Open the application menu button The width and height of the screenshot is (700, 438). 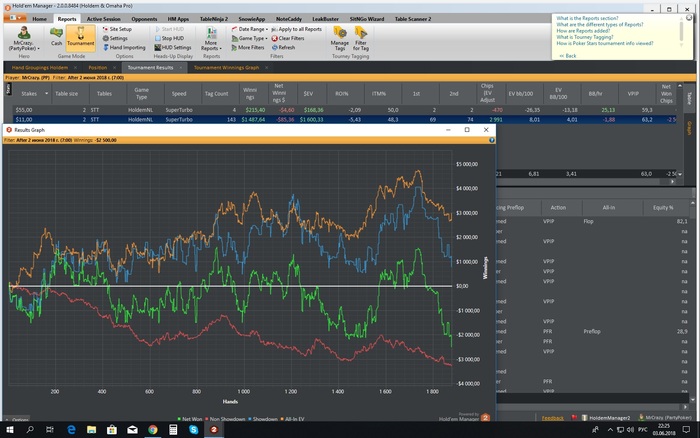click(15, 18)
